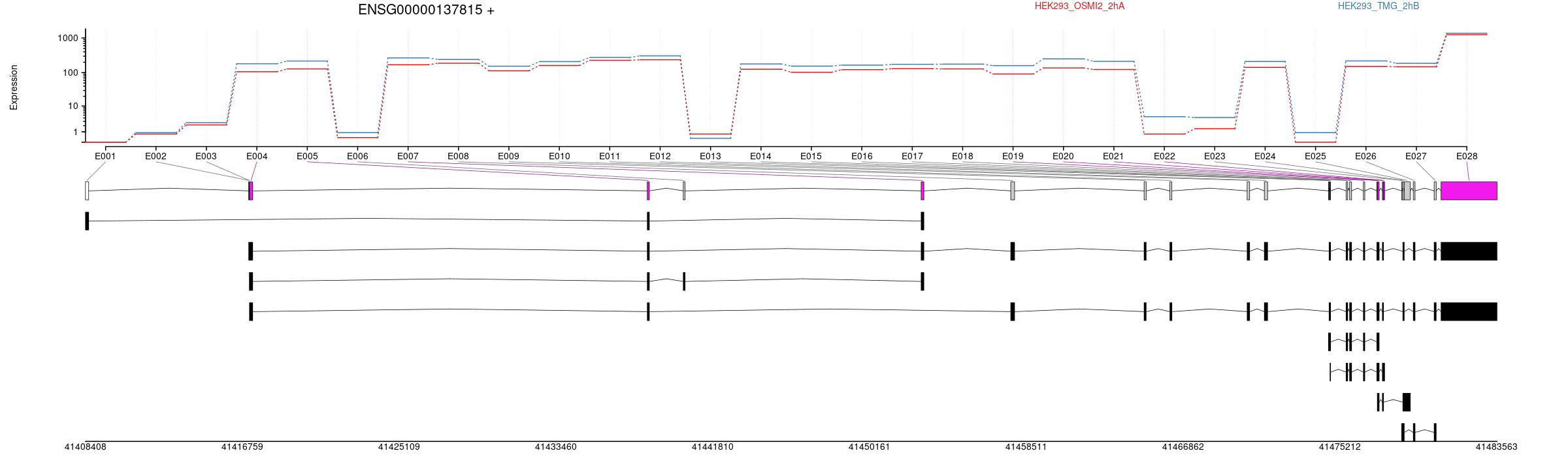Image resolution: width=1568 pixels, height=457 pixels.
Task: Click exon label E003
Action: (x=206, y=156)
